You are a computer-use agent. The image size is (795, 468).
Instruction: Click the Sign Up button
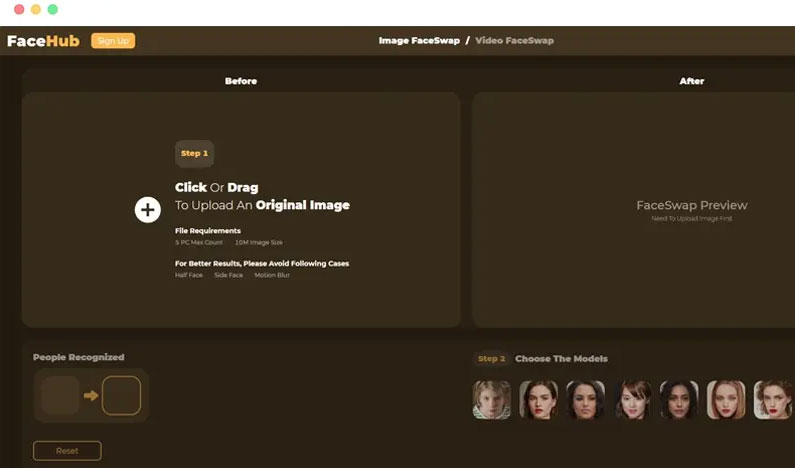click(x=113, y=41)
